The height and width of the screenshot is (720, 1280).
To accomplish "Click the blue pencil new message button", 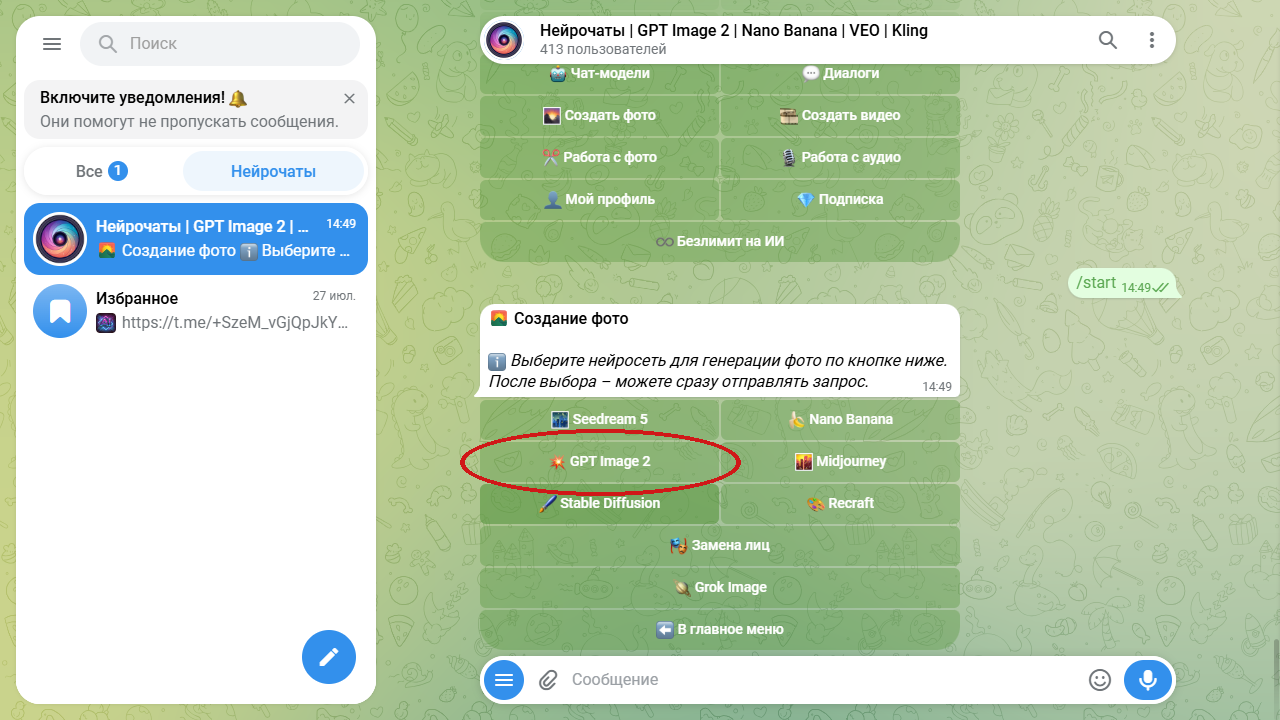I will click(329, 657).
